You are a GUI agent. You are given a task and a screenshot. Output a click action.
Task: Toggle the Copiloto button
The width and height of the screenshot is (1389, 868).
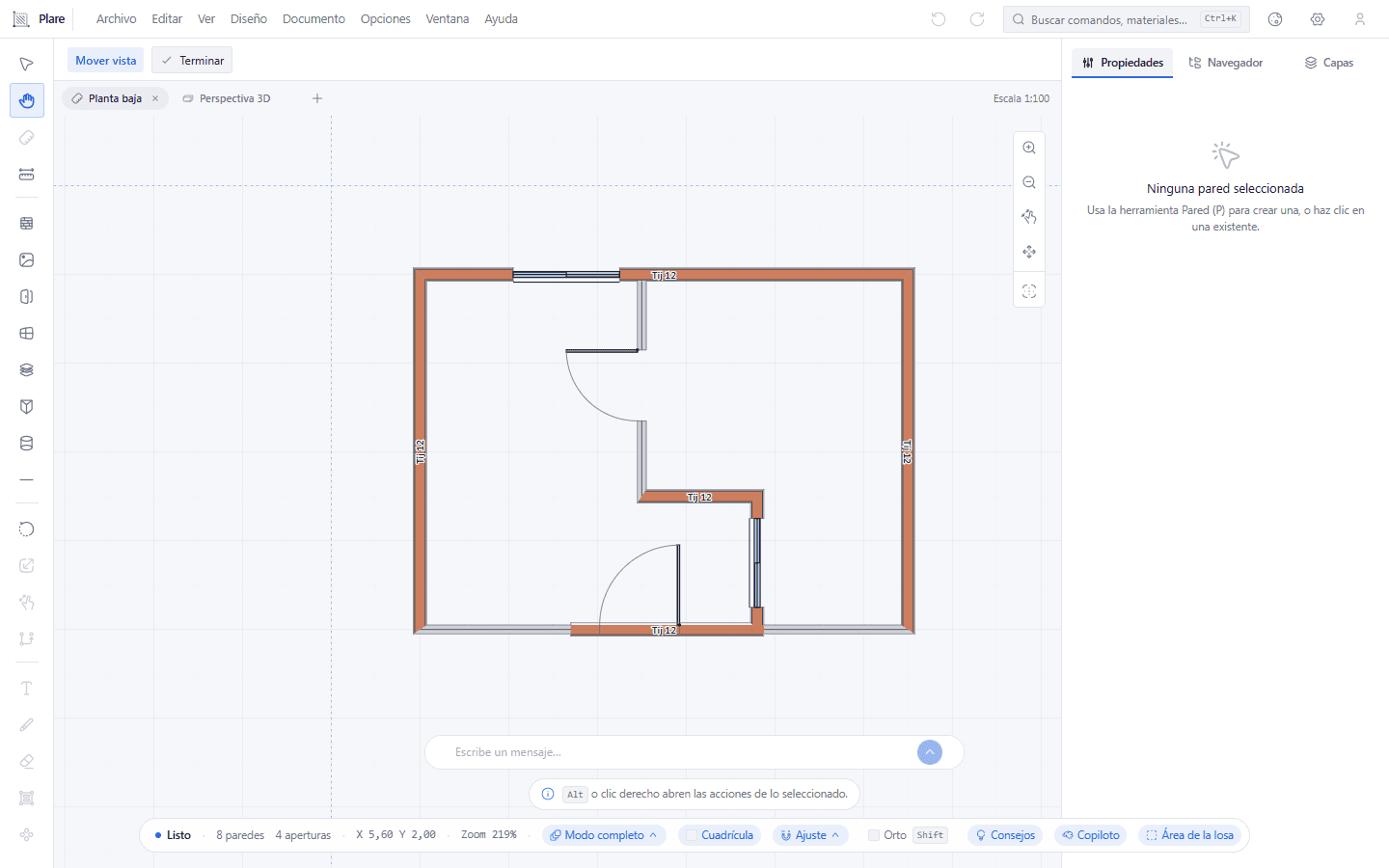pyautogui.click(x=1091, y=835)
